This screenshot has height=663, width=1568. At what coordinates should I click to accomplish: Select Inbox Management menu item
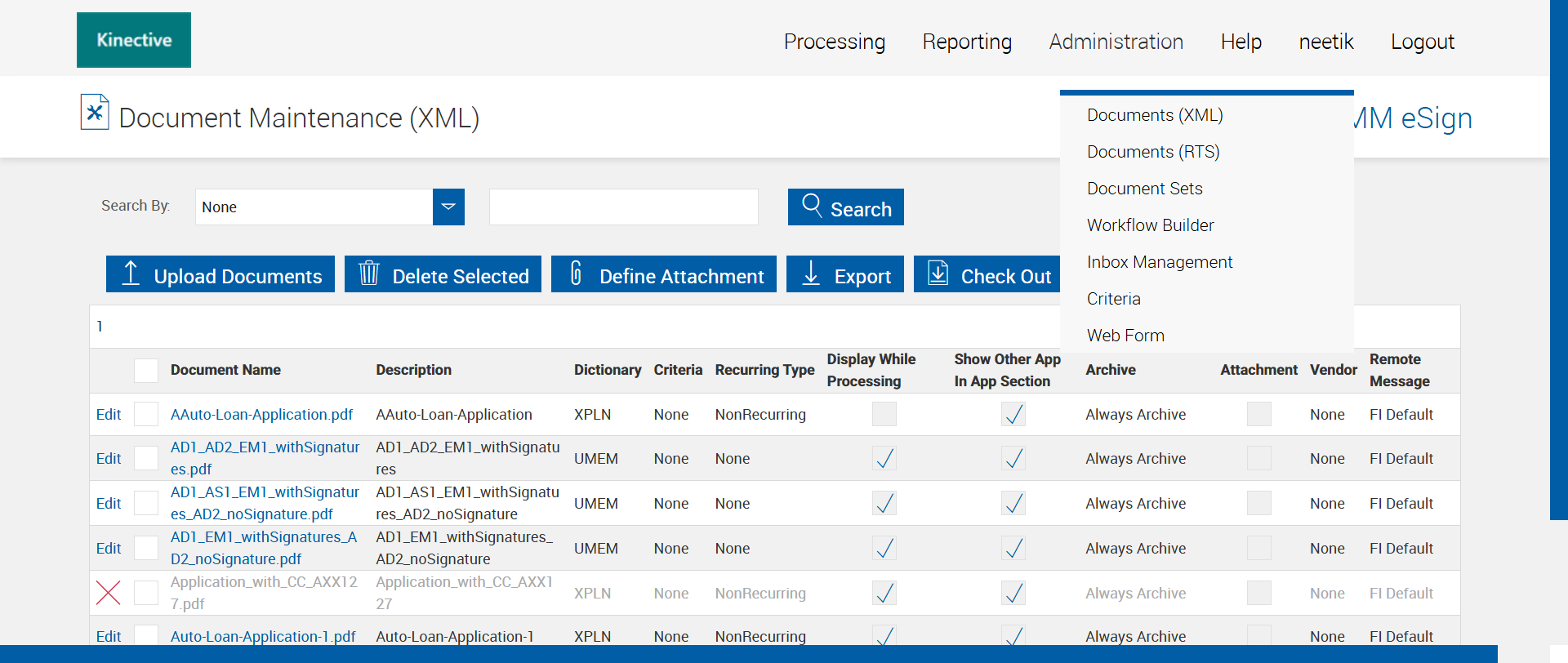[x=1160, y=262]
